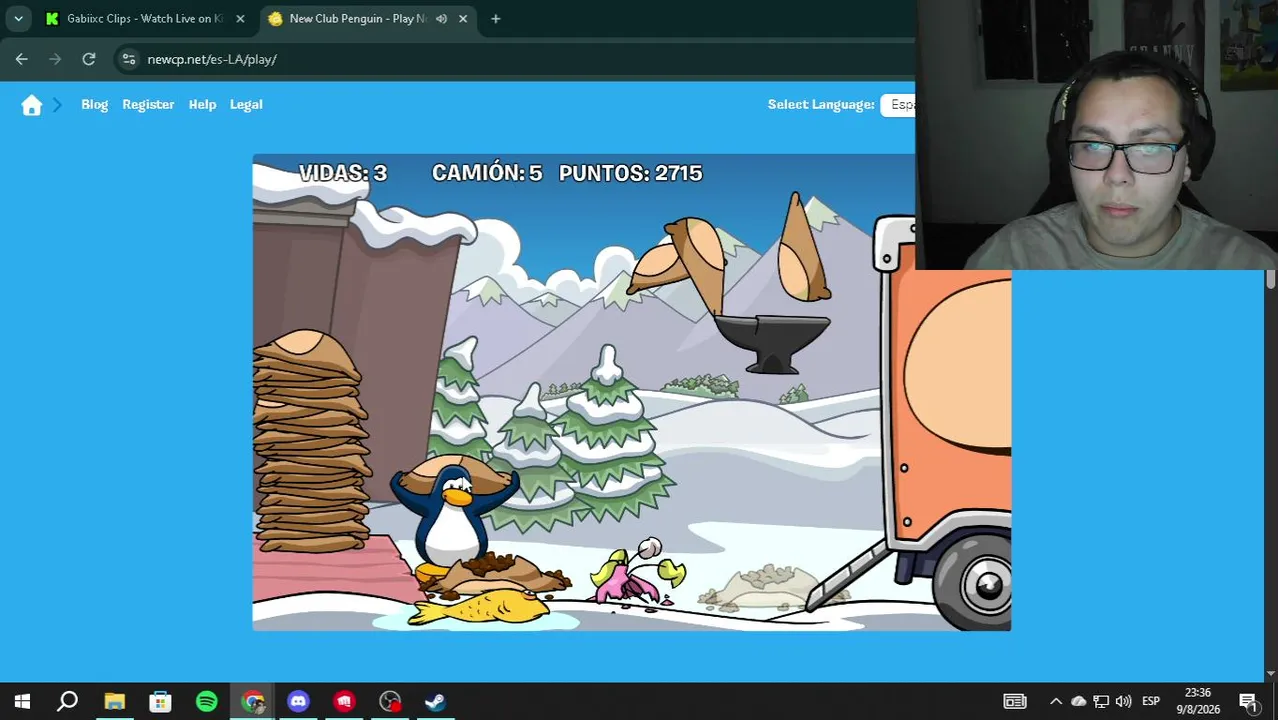Click the stack of coffee bags

[311, 441]
